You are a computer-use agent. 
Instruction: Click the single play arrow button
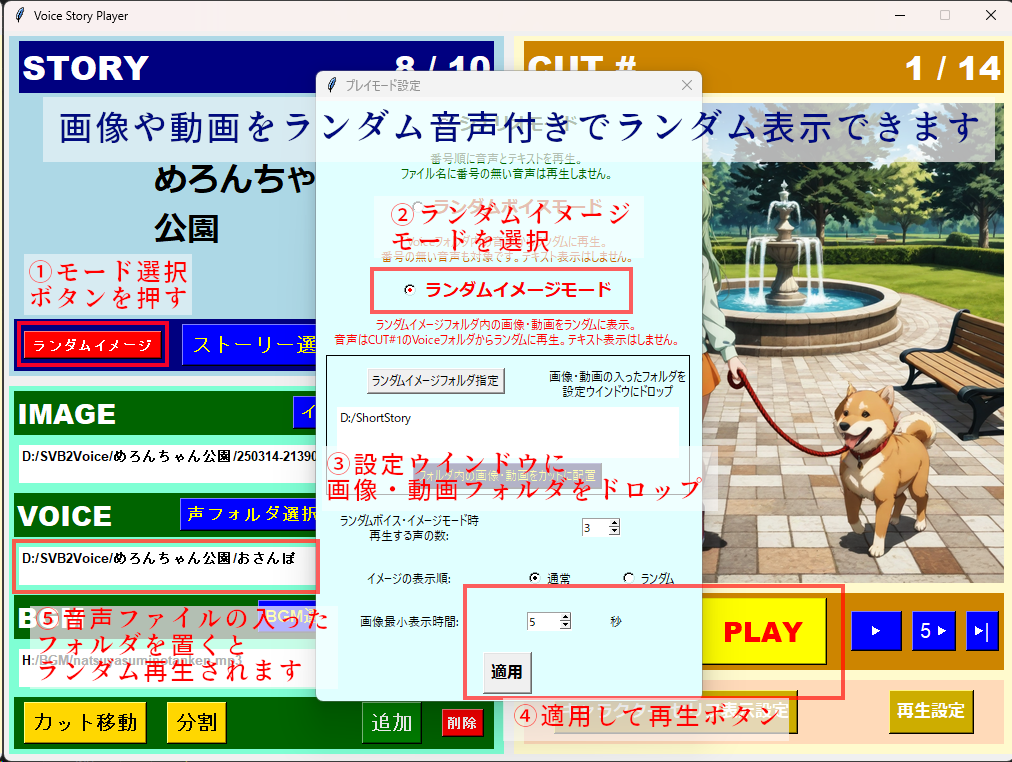[x=876, y=631]
